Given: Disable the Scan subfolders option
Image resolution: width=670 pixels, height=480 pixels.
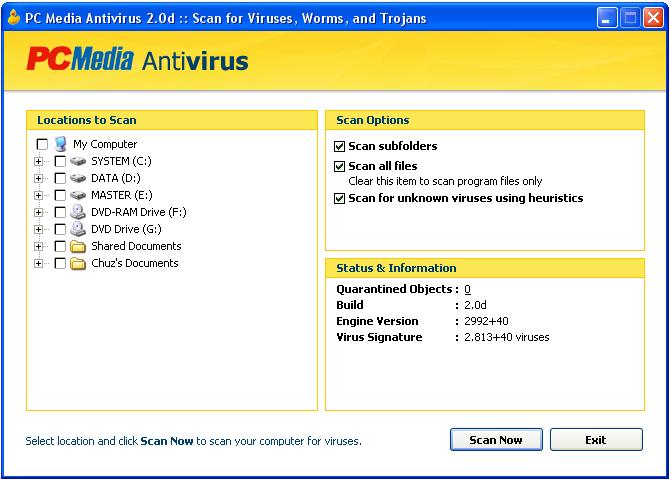Looking at the screenshot, I should coord(339,147).
